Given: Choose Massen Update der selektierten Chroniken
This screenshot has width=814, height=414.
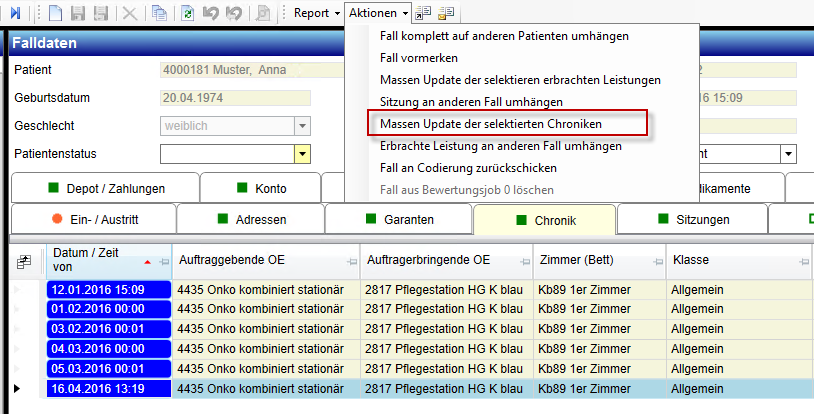Looking at the screenshot, I should 491,124.
